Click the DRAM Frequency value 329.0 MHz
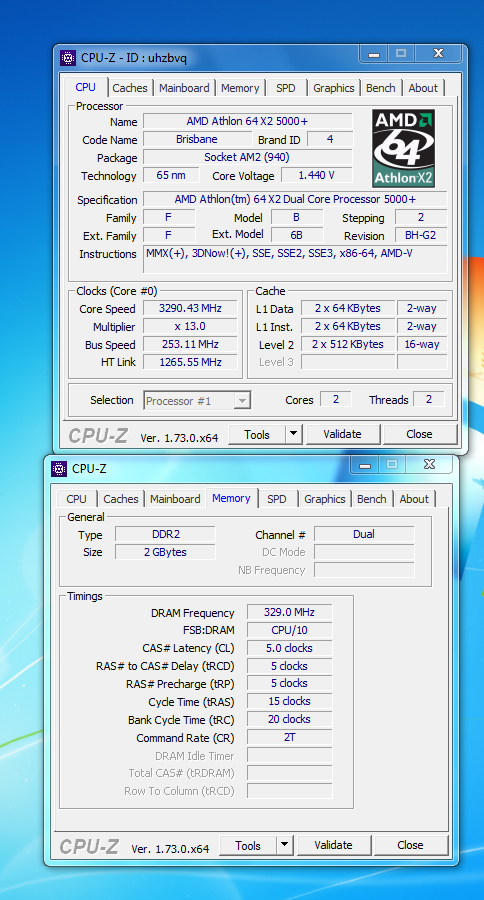The width and height of the screenshot is (484, 900). (289, 612)
